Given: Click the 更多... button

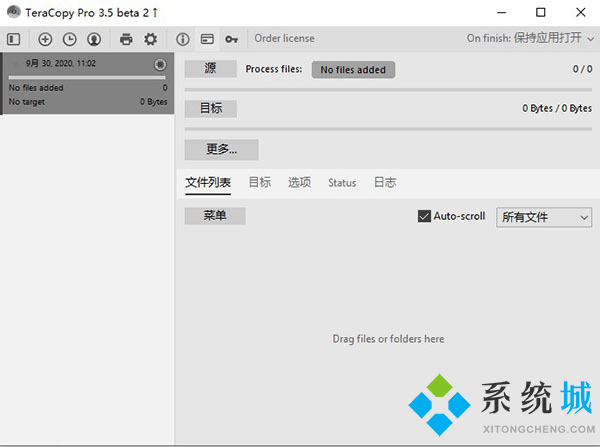Looking at the screenshot, I should click(221, 149).
